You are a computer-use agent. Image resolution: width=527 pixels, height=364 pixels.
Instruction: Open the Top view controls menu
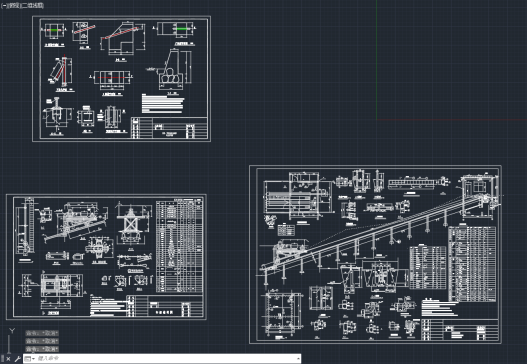click(x=13, y=6)
